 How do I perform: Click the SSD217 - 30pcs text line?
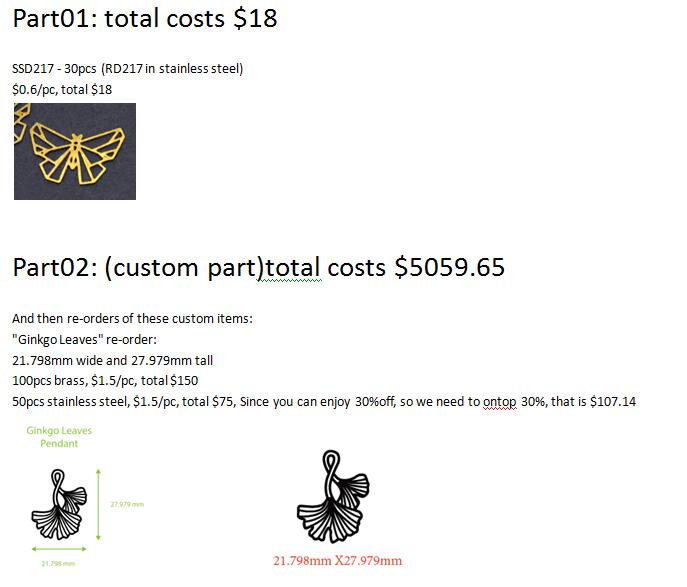[127, 69]
